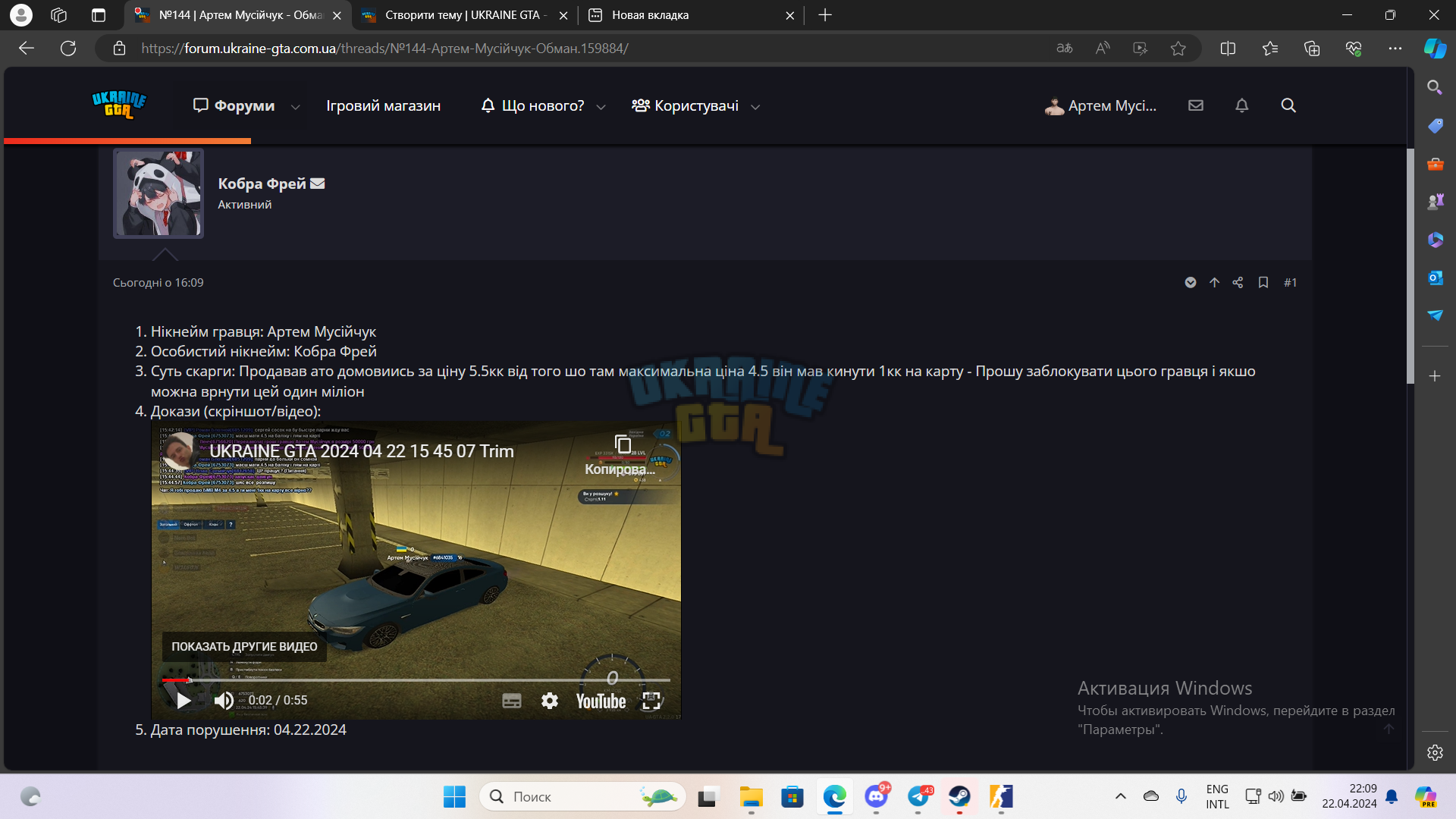The height and width of the screenshot is (819, 1456).
Task: Expand the Форуми dropdown chevron
Action: click(296, 107)
